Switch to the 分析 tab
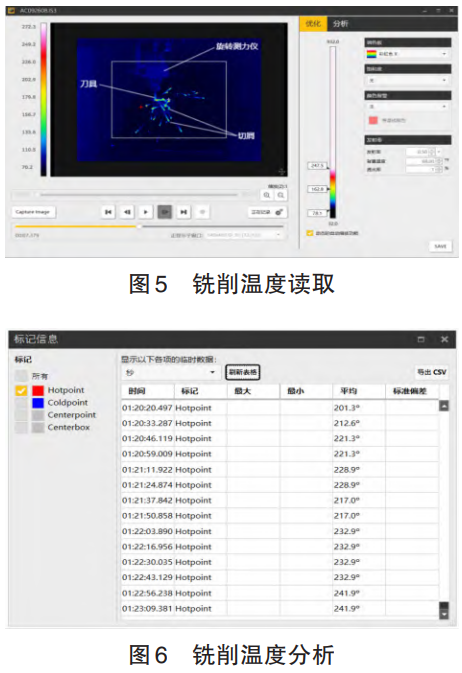The height and width of the screenshot is (673, 462). click(340, 24)
